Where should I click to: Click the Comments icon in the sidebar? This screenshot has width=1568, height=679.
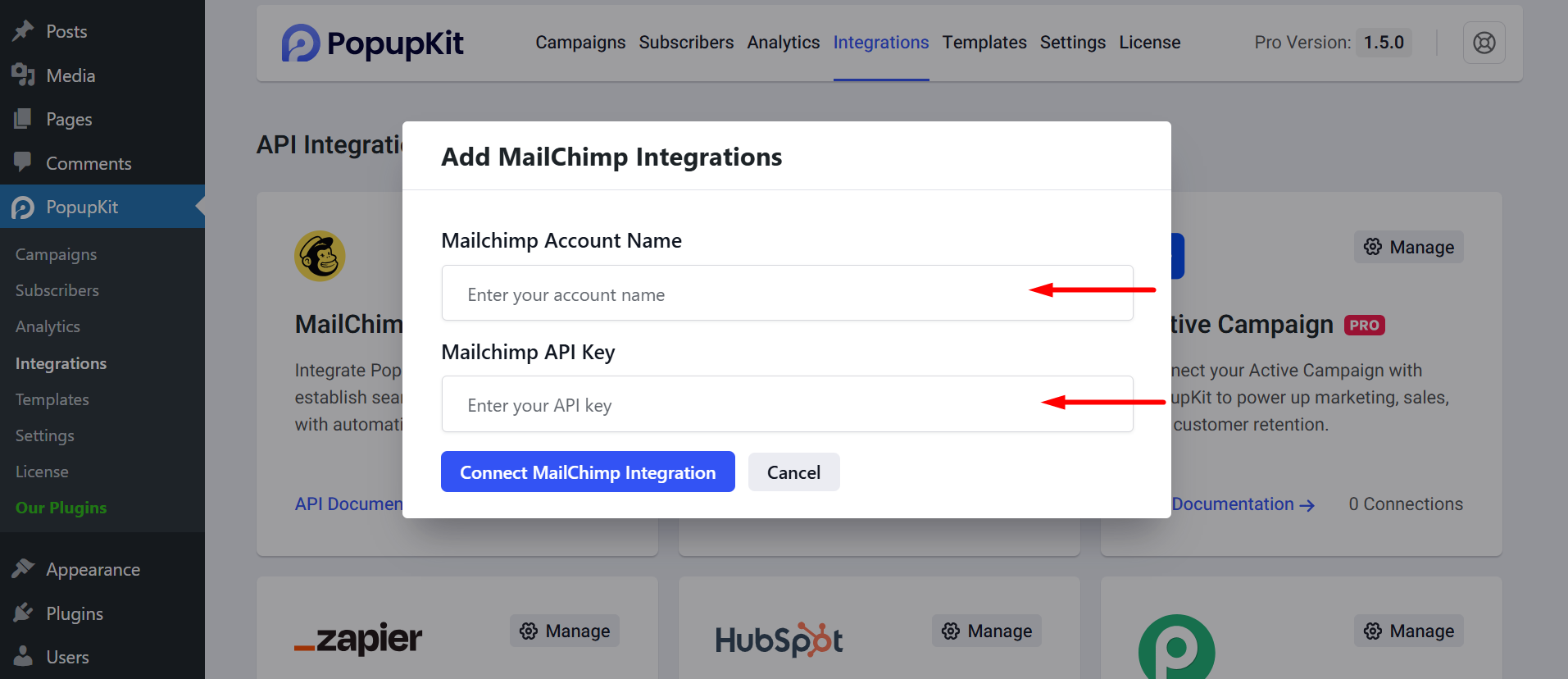coord(25,162)
